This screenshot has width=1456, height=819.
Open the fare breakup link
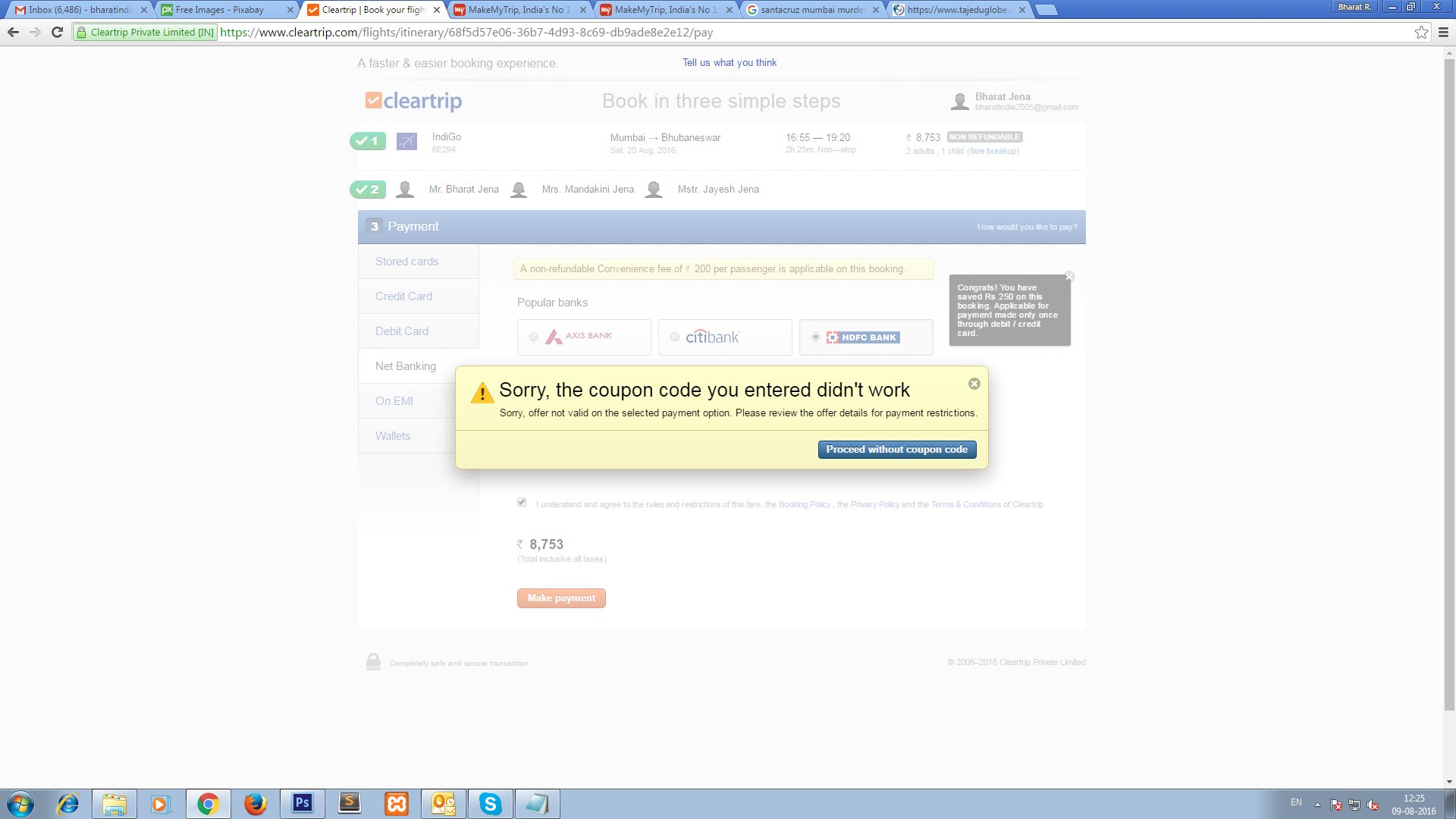[993, 151]
